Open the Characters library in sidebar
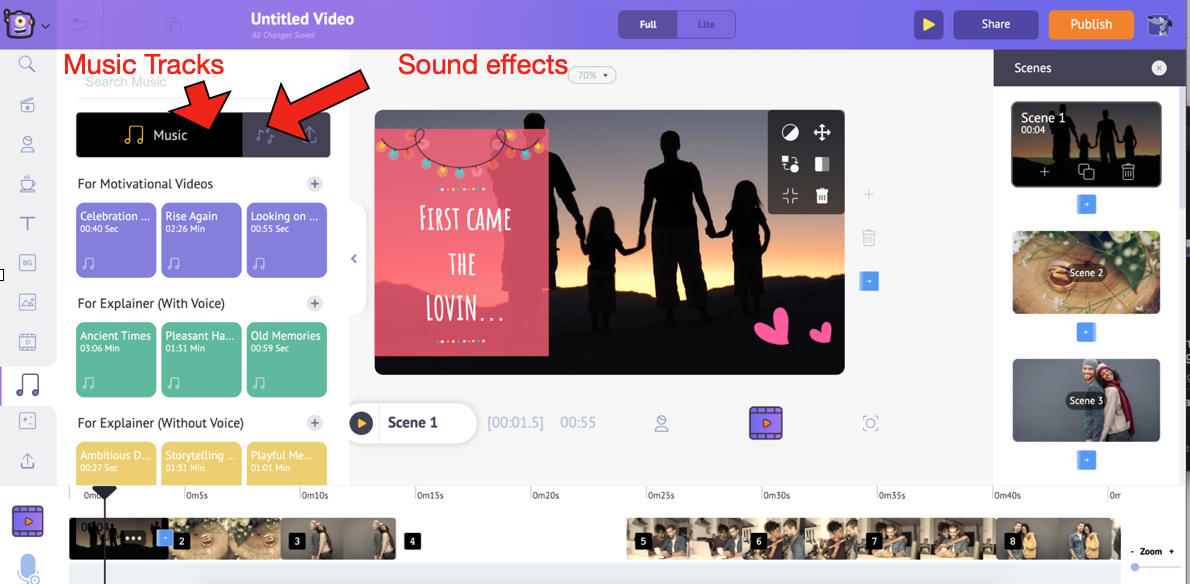Viewport: 1190px width, 584px height. tap(28, 144)
